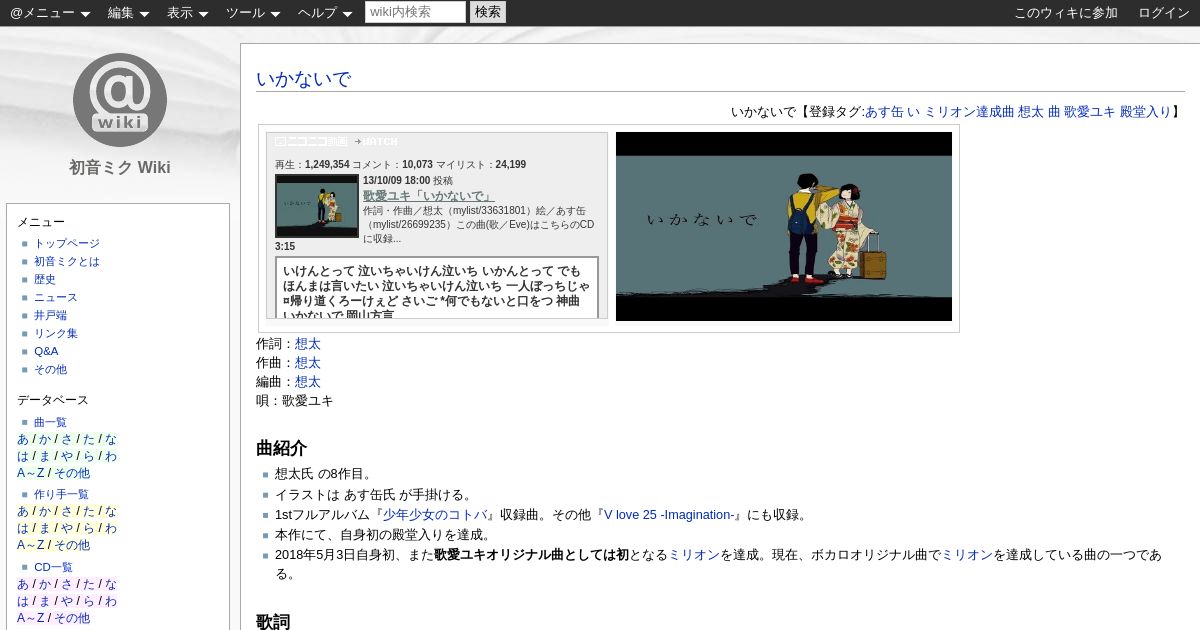Screen dimensions: 1200x630
Task: Click the 初音ミク Wiki site title
Action: point(120,167)
